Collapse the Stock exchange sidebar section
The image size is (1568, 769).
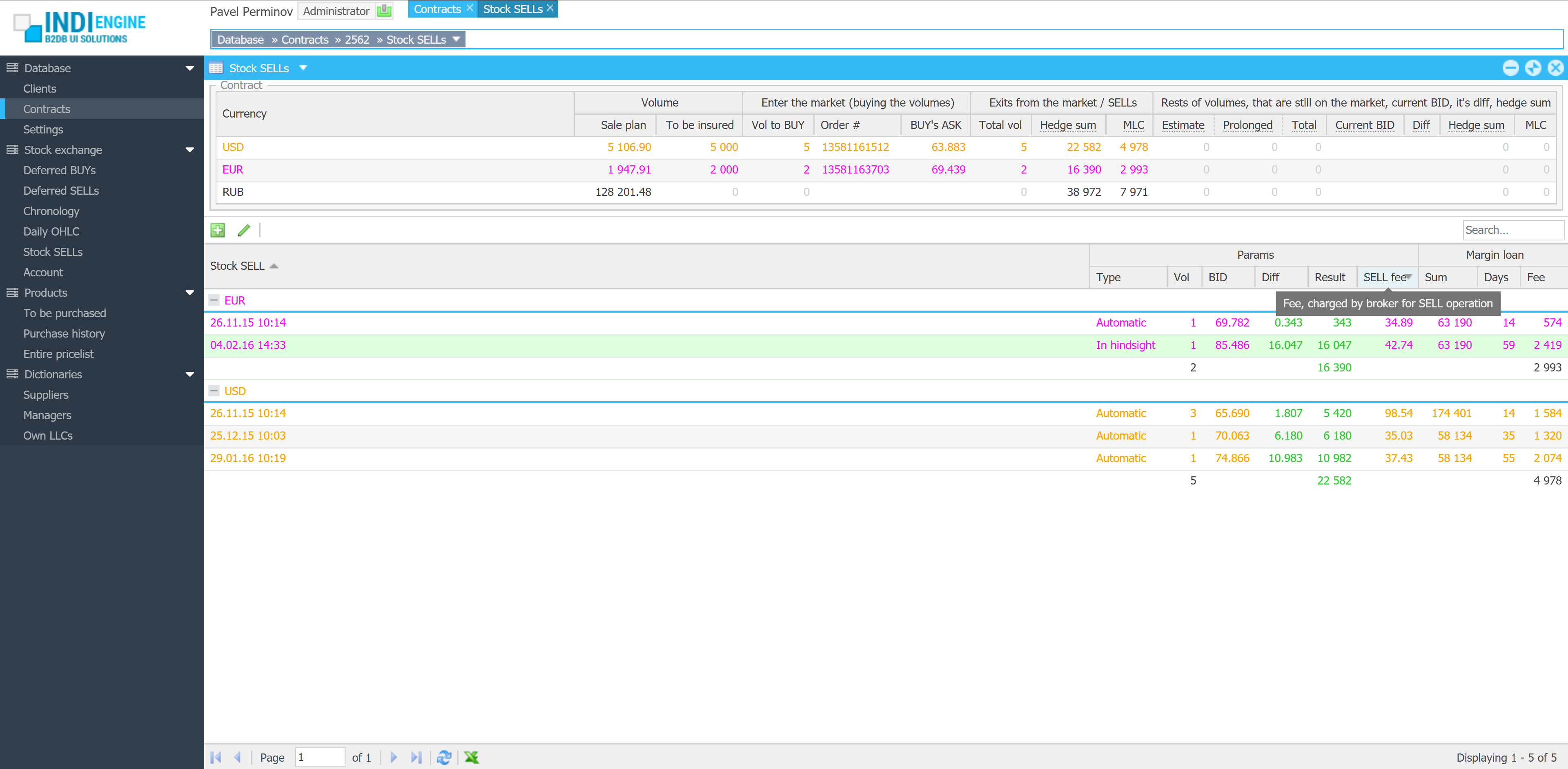(189, 150)
